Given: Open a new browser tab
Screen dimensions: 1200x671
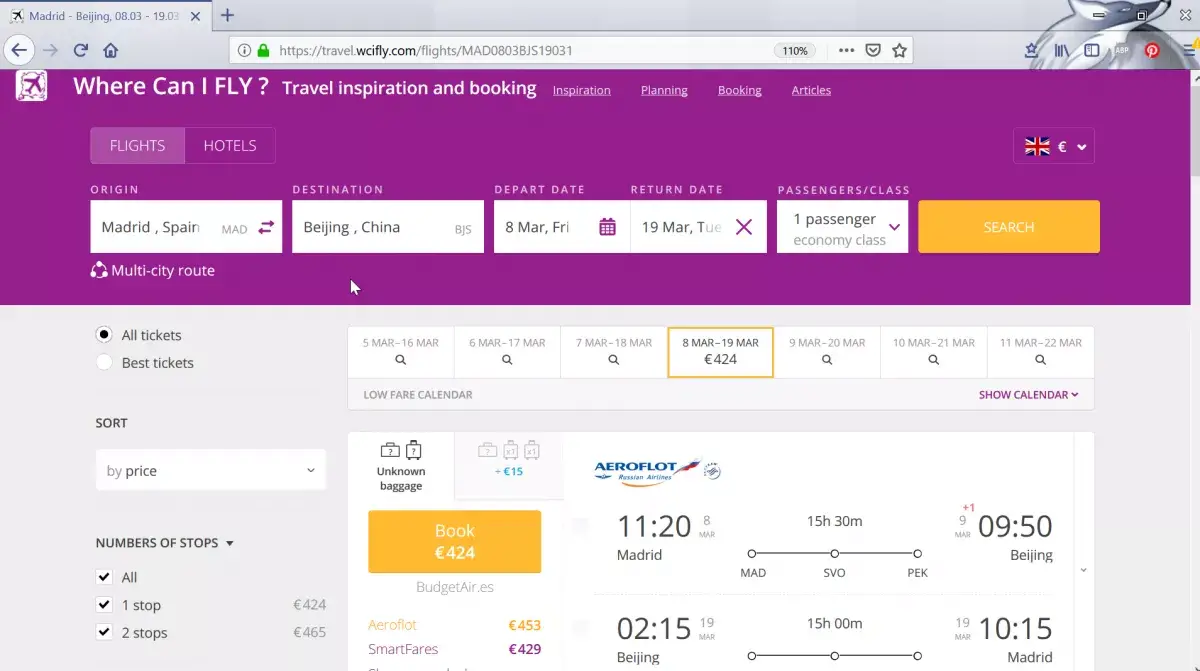Looking at the screenshot, I should [228, 15].
